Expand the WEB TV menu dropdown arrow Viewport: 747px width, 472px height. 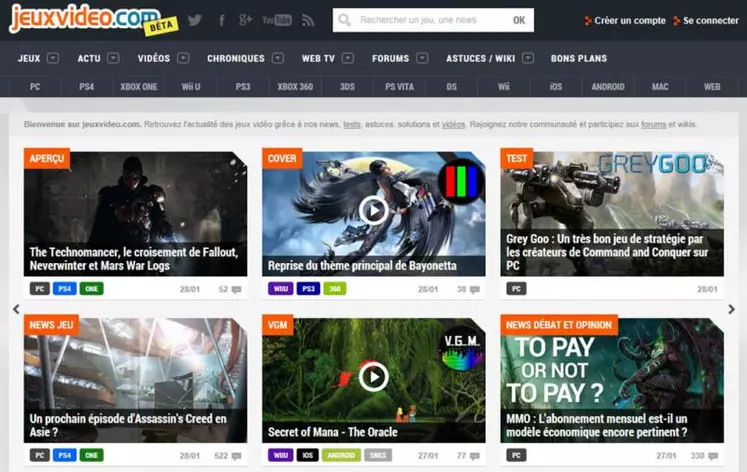pyautogui.click(x=348, y=58)
